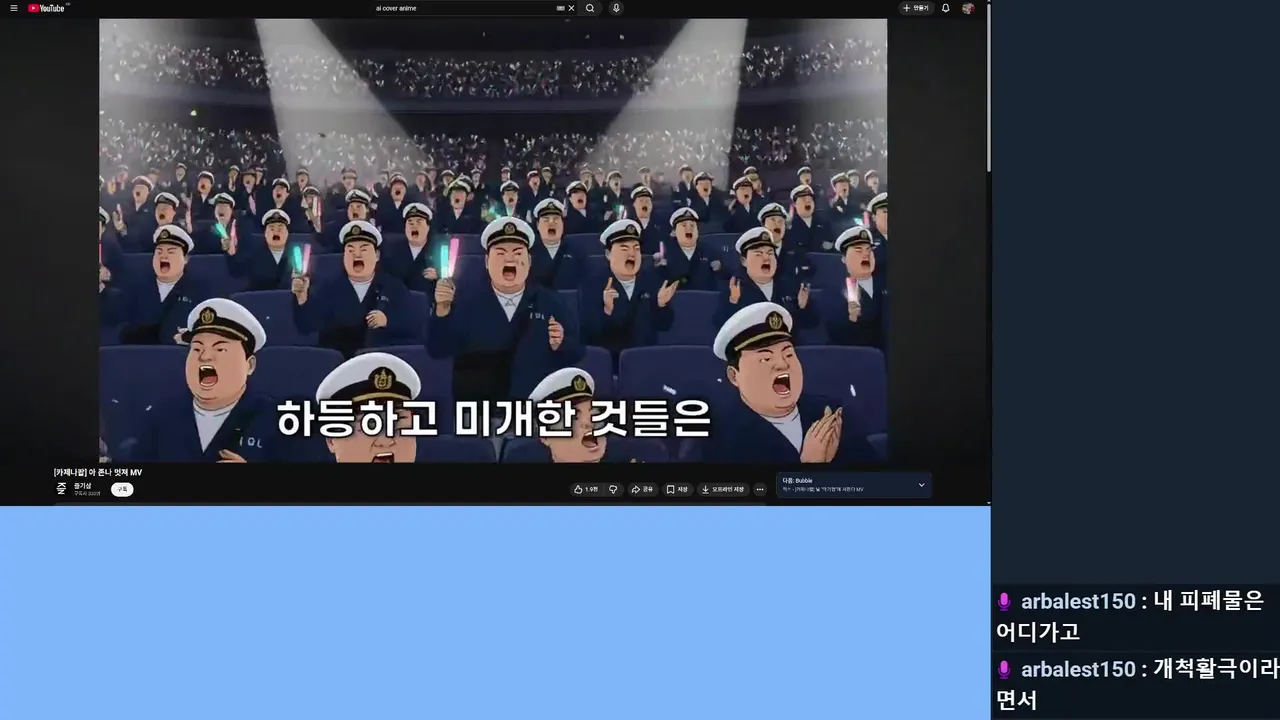1280x720 pixels.
Task: Visit the 줄기상 channel name link
Action: tap(82, 486)
